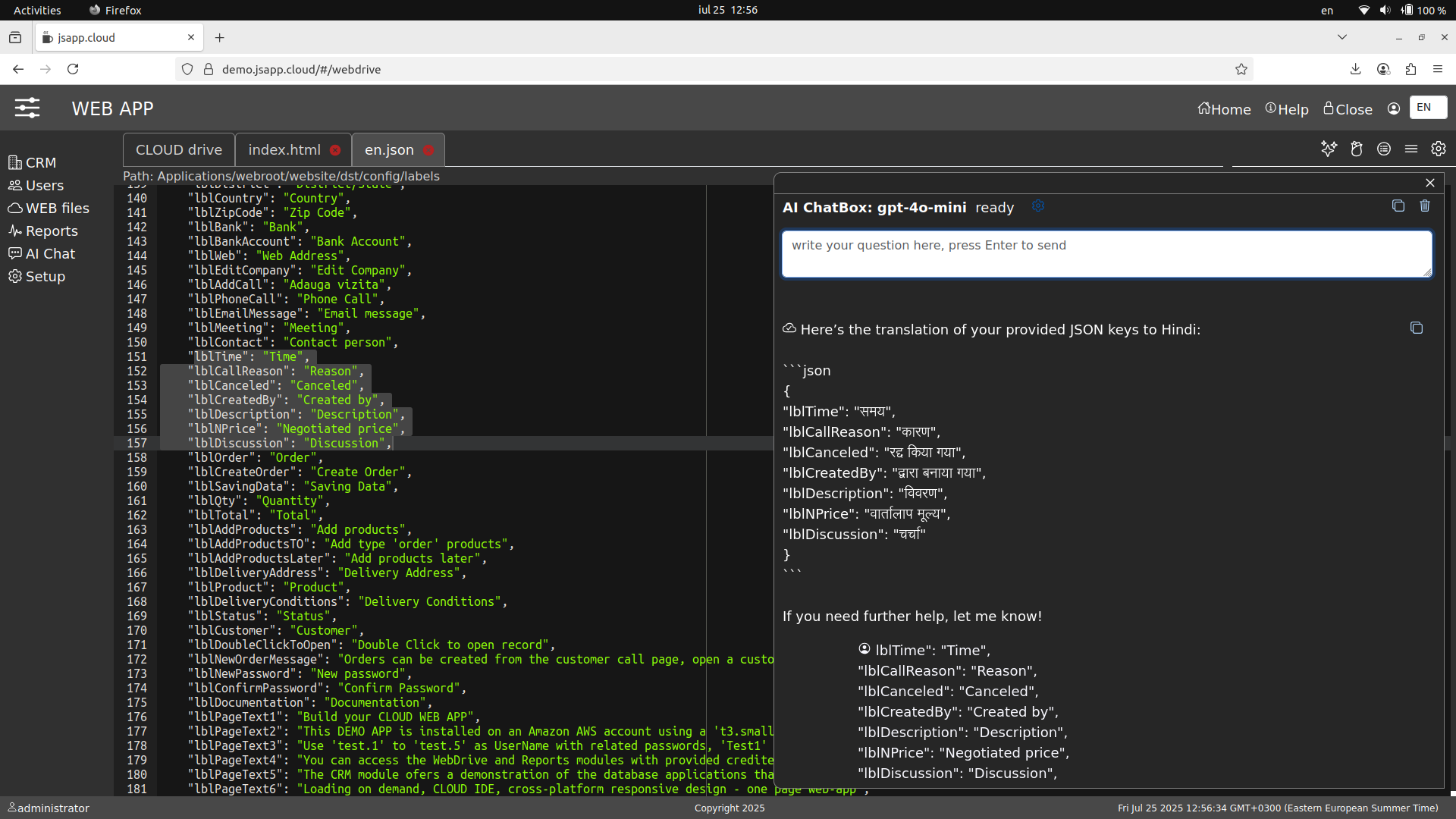This screenshot has height=819, width=1456.
Task: Open AI Chat from sidebar
Action: (42, 253)
